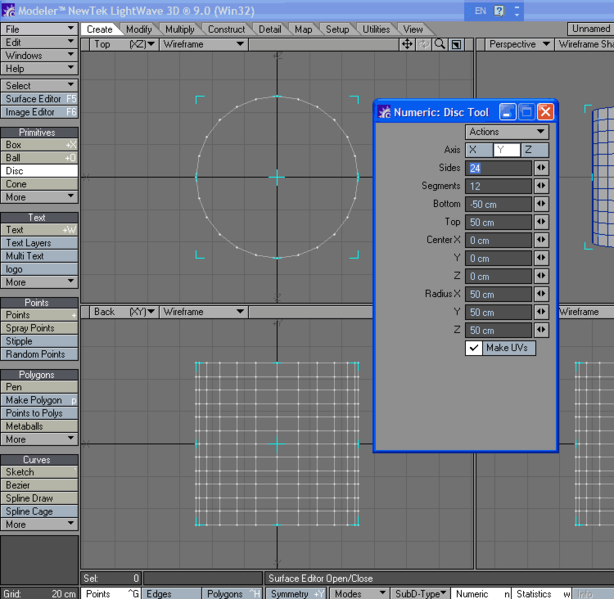Set disc Axis to Y
The width and height of the screenshot is (614, 599).
(x=507, y=150)
